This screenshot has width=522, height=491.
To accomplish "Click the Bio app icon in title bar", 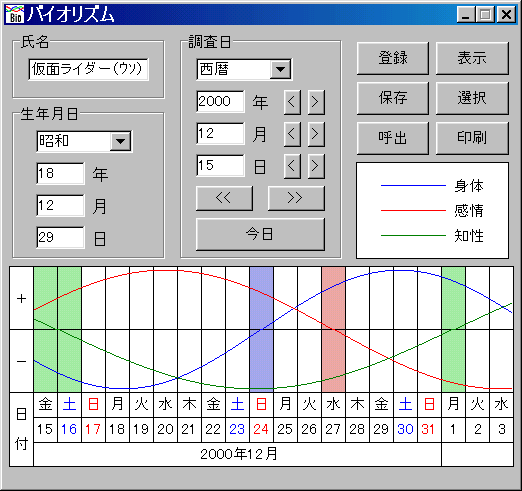I will (15, 14).
